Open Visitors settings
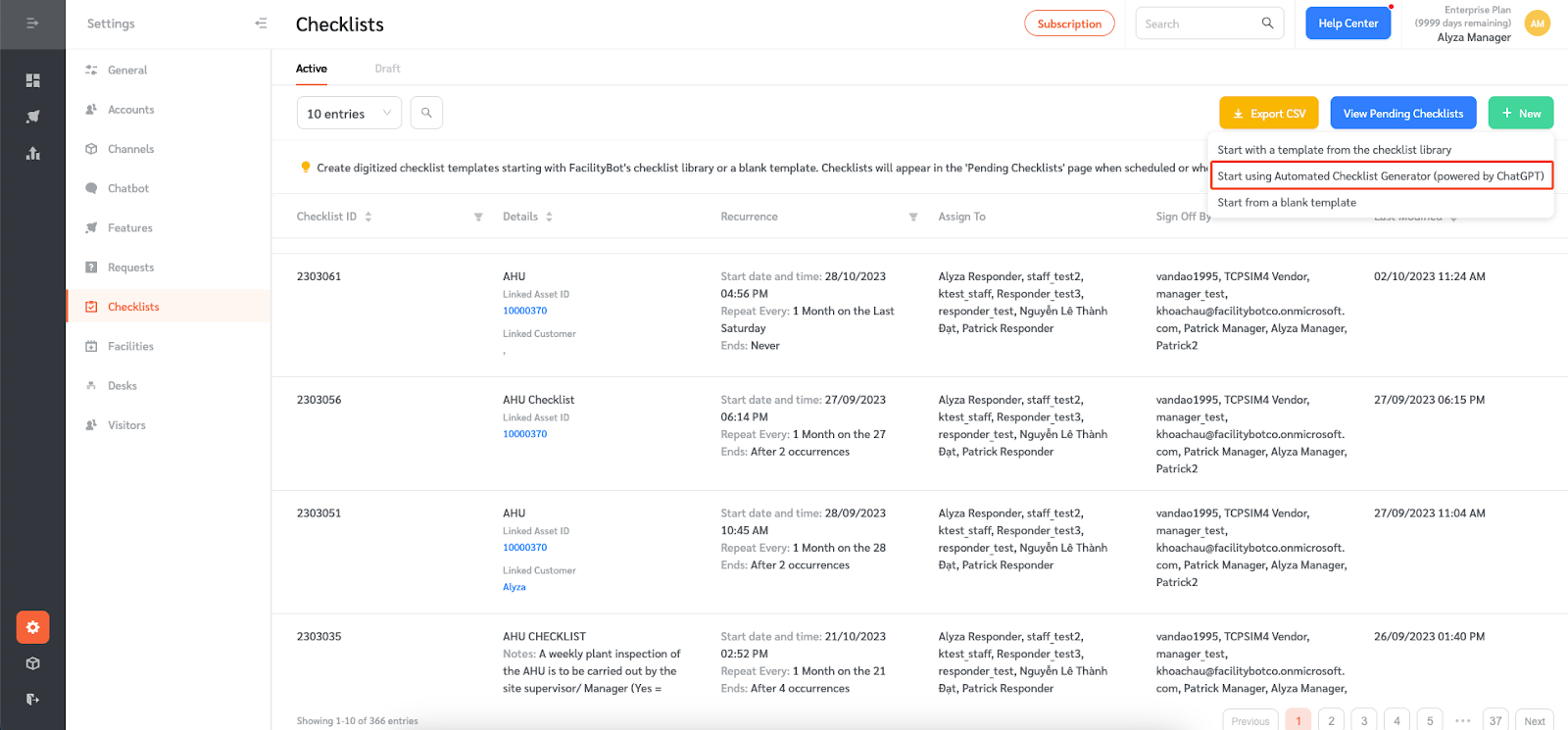1568x730 pixels. click(126, 425)
